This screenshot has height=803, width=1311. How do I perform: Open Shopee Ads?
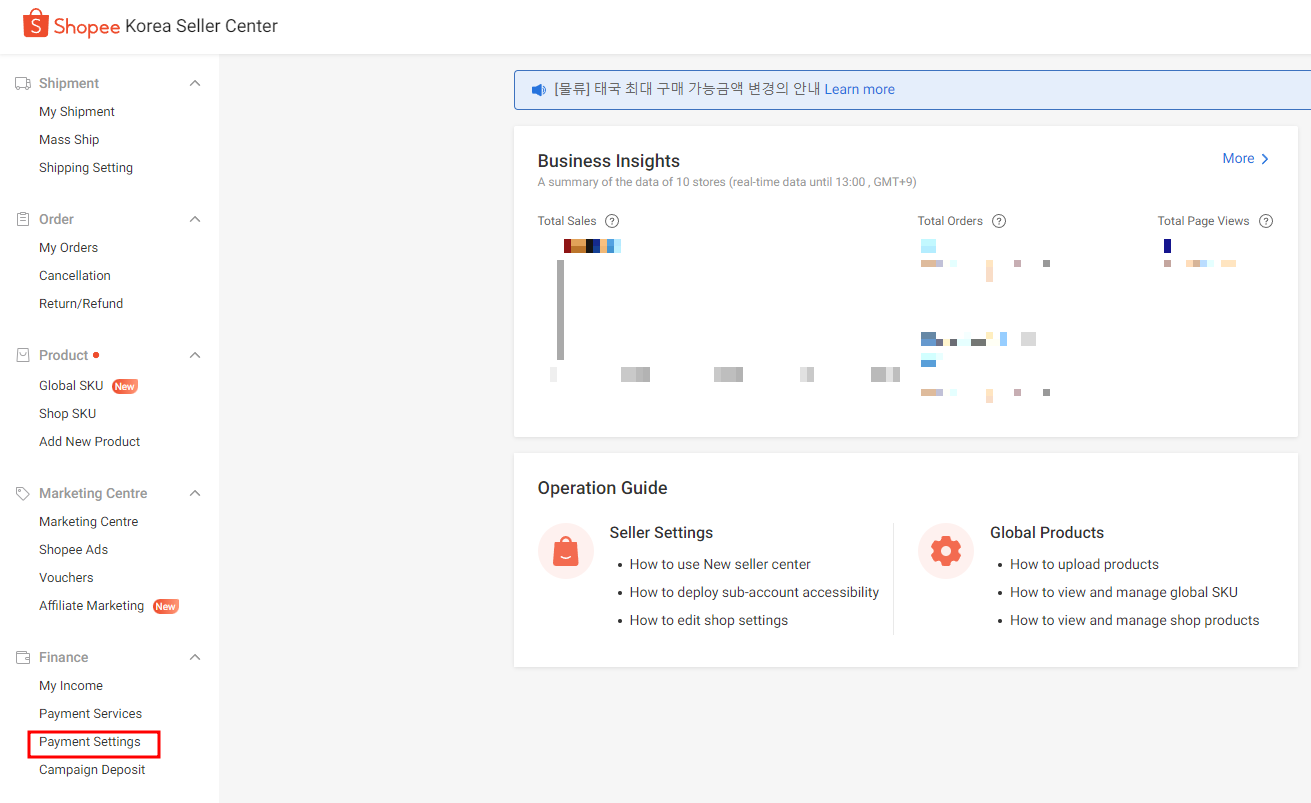pos(74,550)
